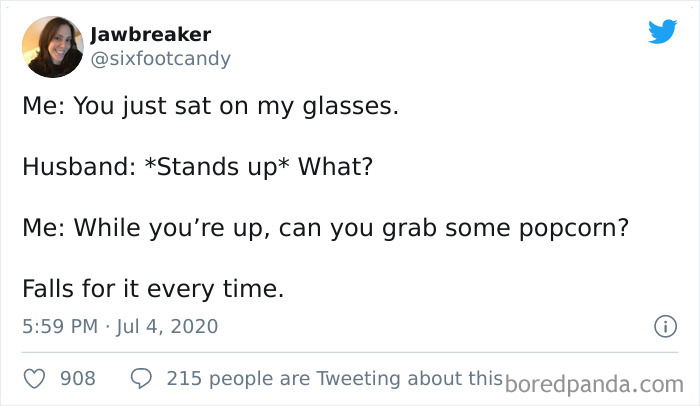Click the Jul 4, 2020 date
Screen dimensions: 700x406
click(167, 326)
